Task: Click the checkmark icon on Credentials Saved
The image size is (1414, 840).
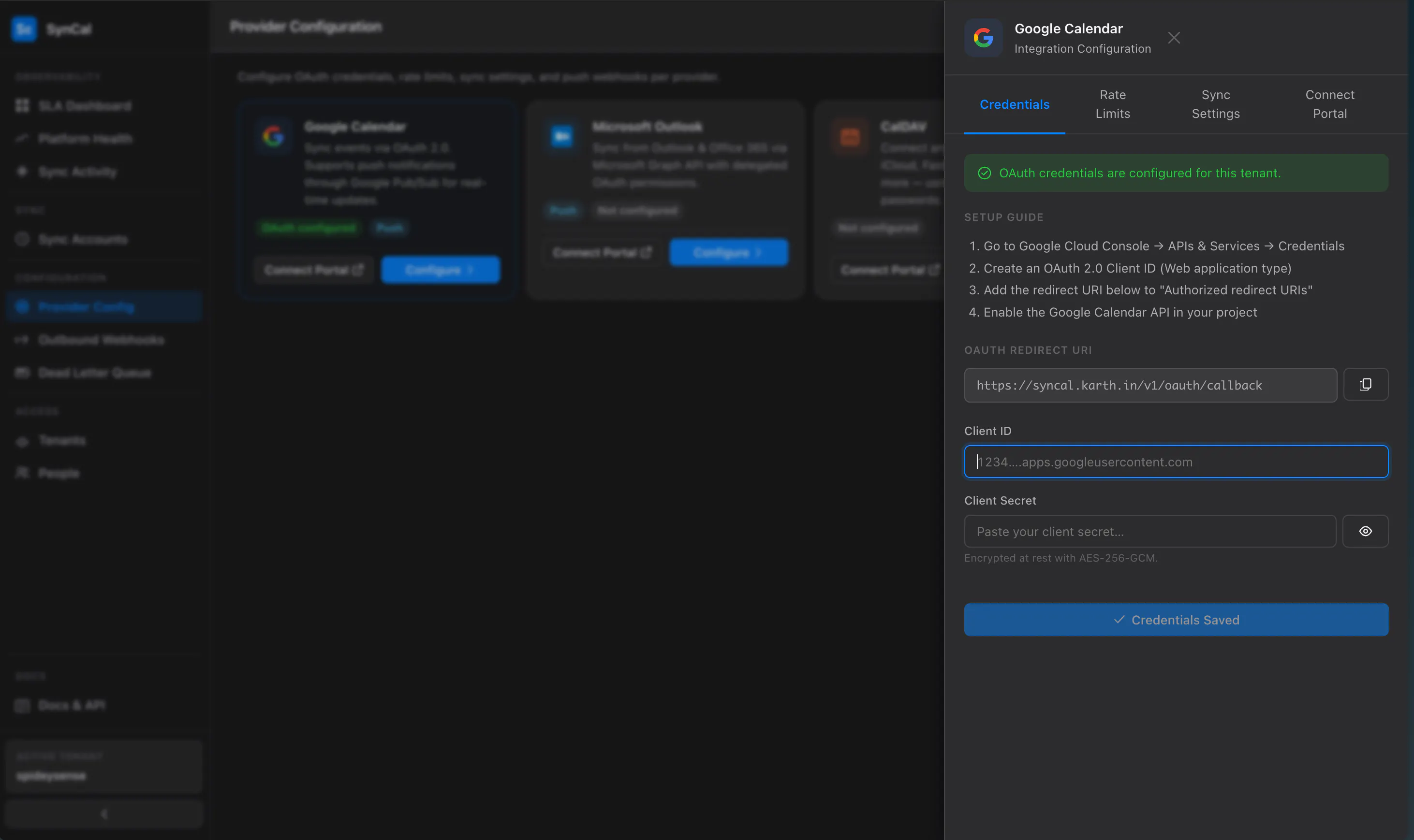Action: (x=1119, y=620)
